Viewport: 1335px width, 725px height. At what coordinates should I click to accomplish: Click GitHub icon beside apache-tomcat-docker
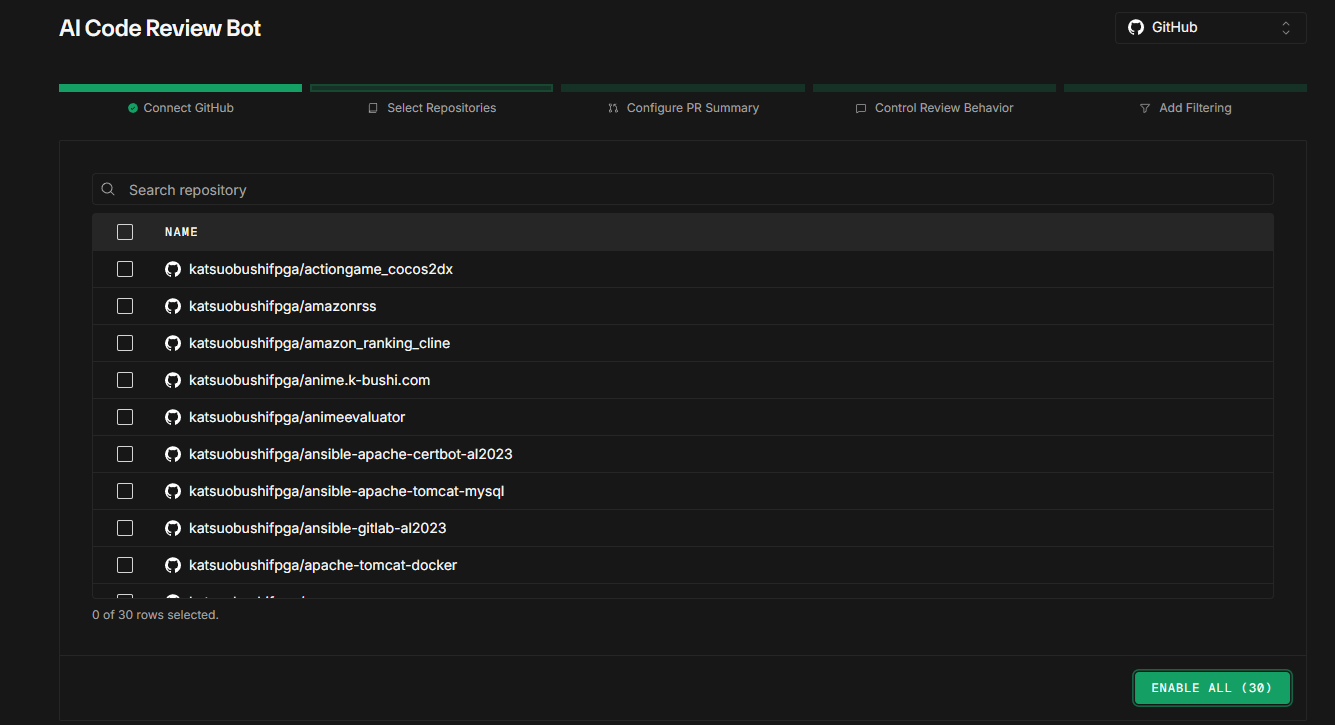click(x=172, y=565)
